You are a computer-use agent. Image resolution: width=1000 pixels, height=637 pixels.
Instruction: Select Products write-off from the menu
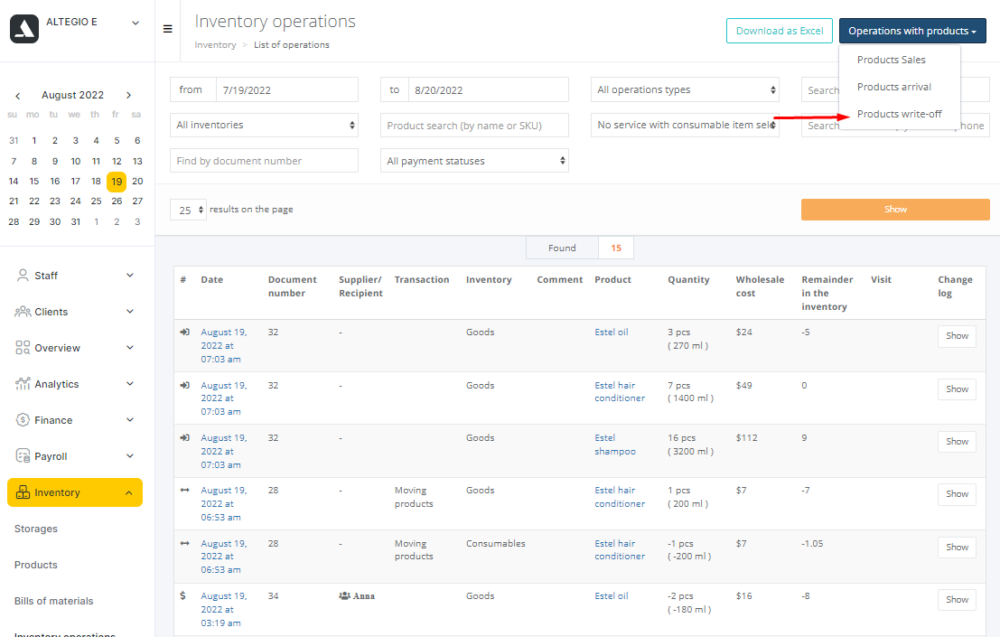click(x=899, y=114)
